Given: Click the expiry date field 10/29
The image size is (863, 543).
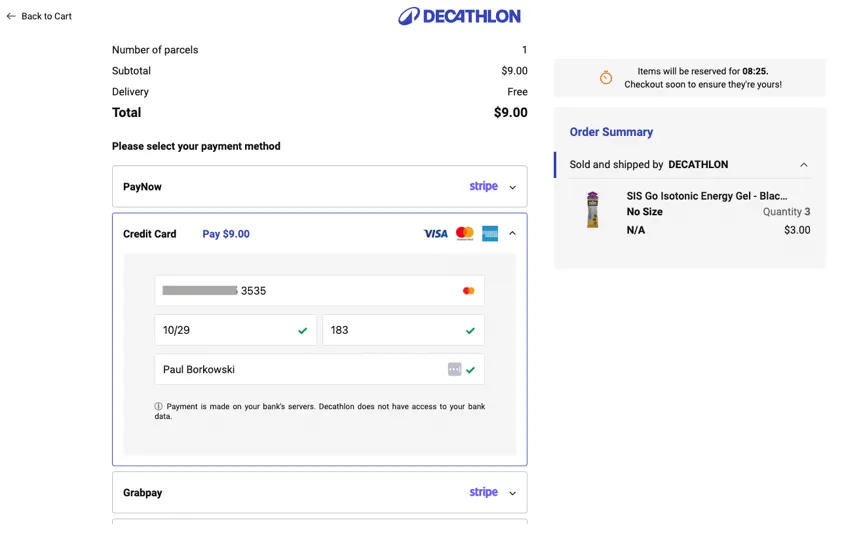Looking at the screenshot, I should 225,330.
